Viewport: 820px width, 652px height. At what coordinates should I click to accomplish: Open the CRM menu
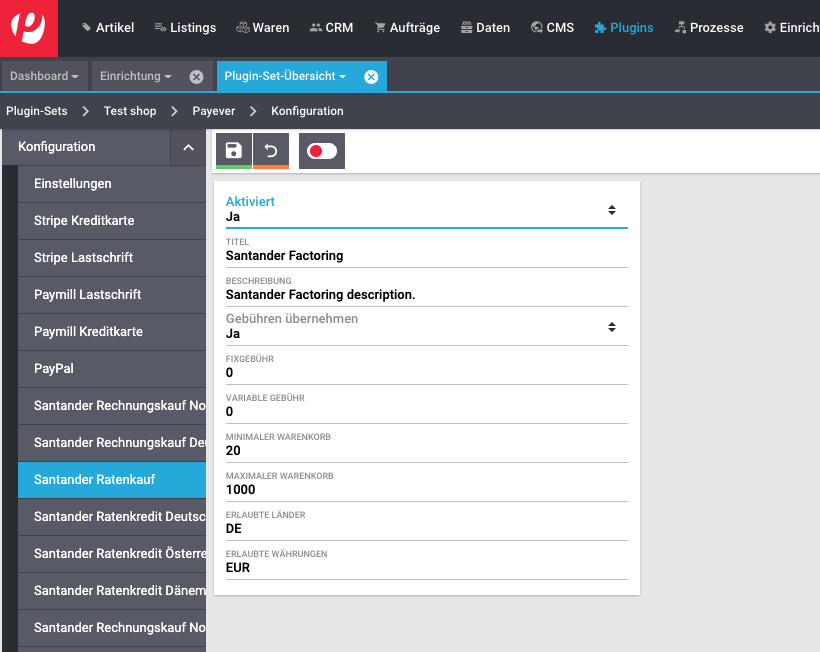pyautogui.click(x=331, y=28)
